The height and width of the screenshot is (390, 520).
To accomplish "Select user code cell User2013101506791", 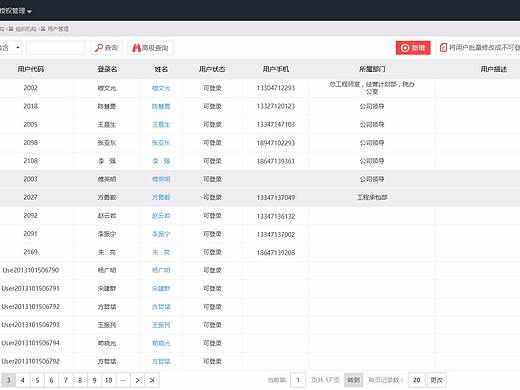I will [30, 288].
